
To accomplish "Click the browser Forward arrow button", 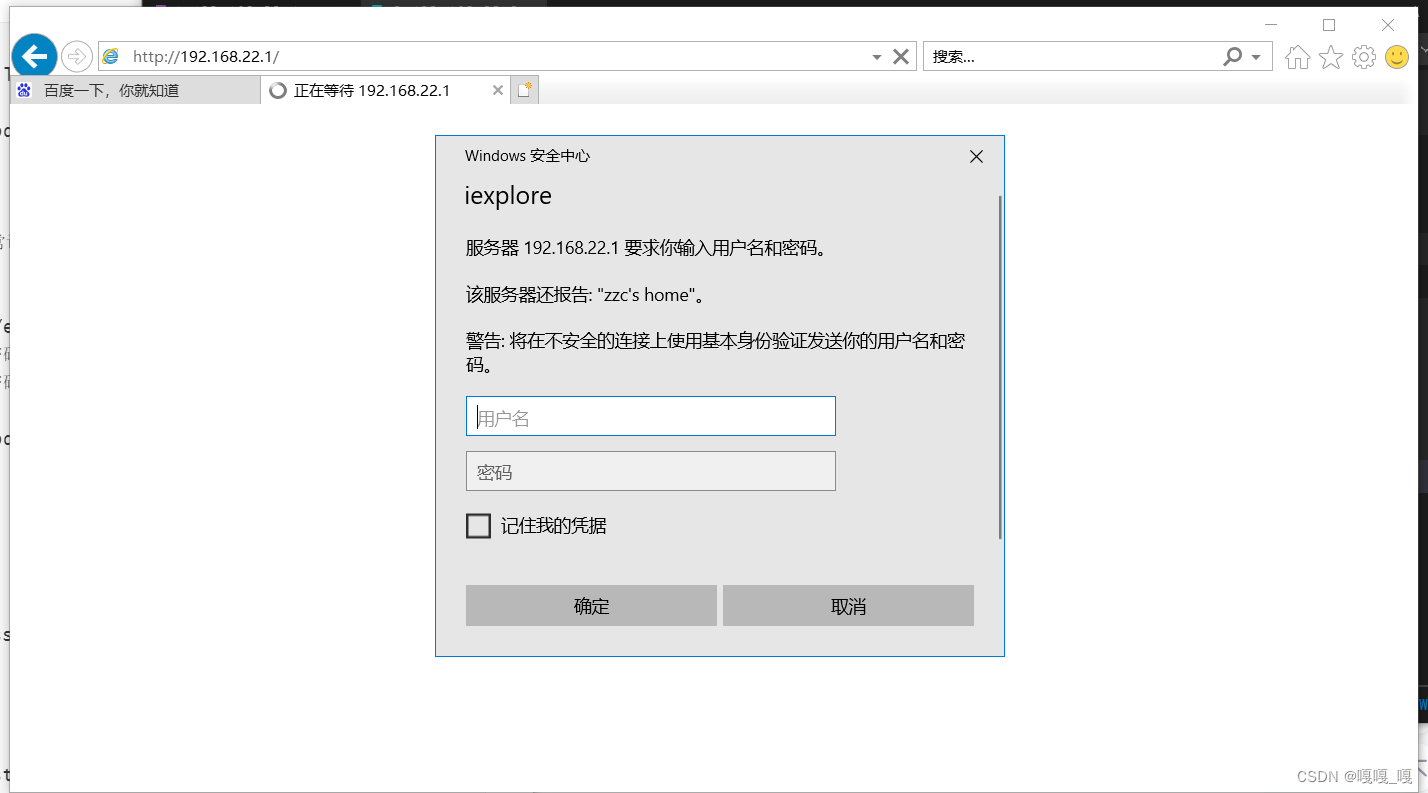I will click(x=77, y=56).
